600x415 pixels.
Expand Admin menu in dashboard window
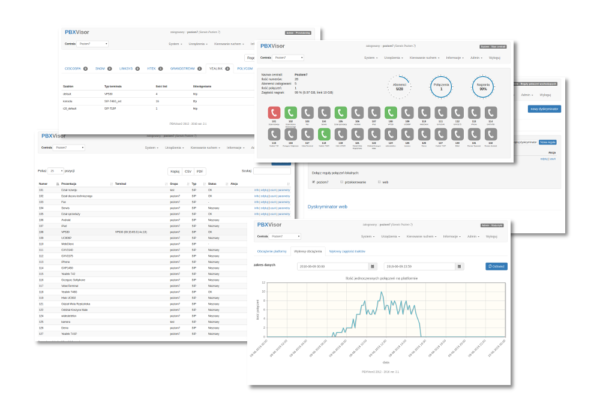(x=476, y=58)
